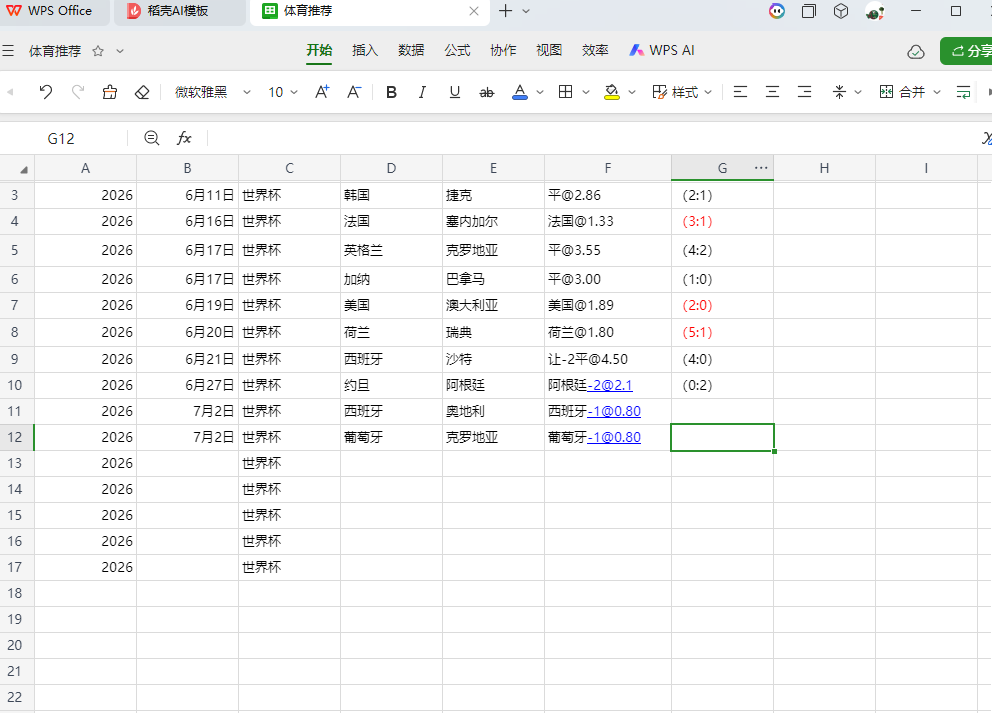Open the font color dropdown arrow
The width and height of the screenshot is (992, 713).
[540, 92]
